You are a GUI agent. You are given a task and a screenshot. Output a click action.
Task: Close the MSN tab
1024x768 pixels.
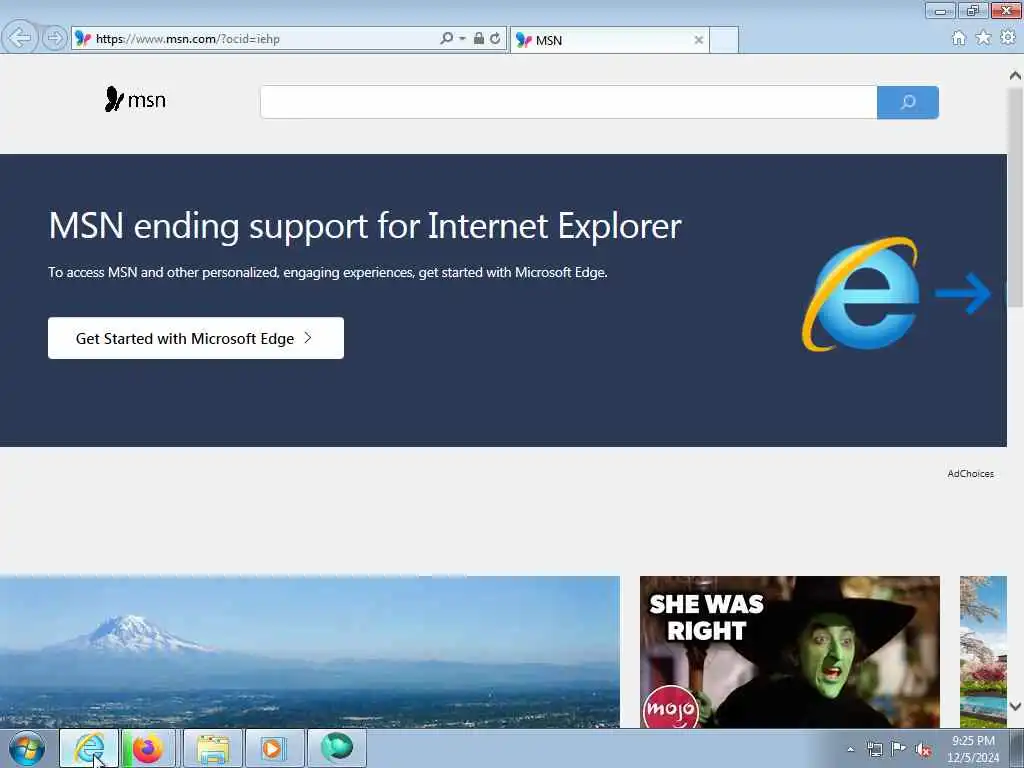698,40
